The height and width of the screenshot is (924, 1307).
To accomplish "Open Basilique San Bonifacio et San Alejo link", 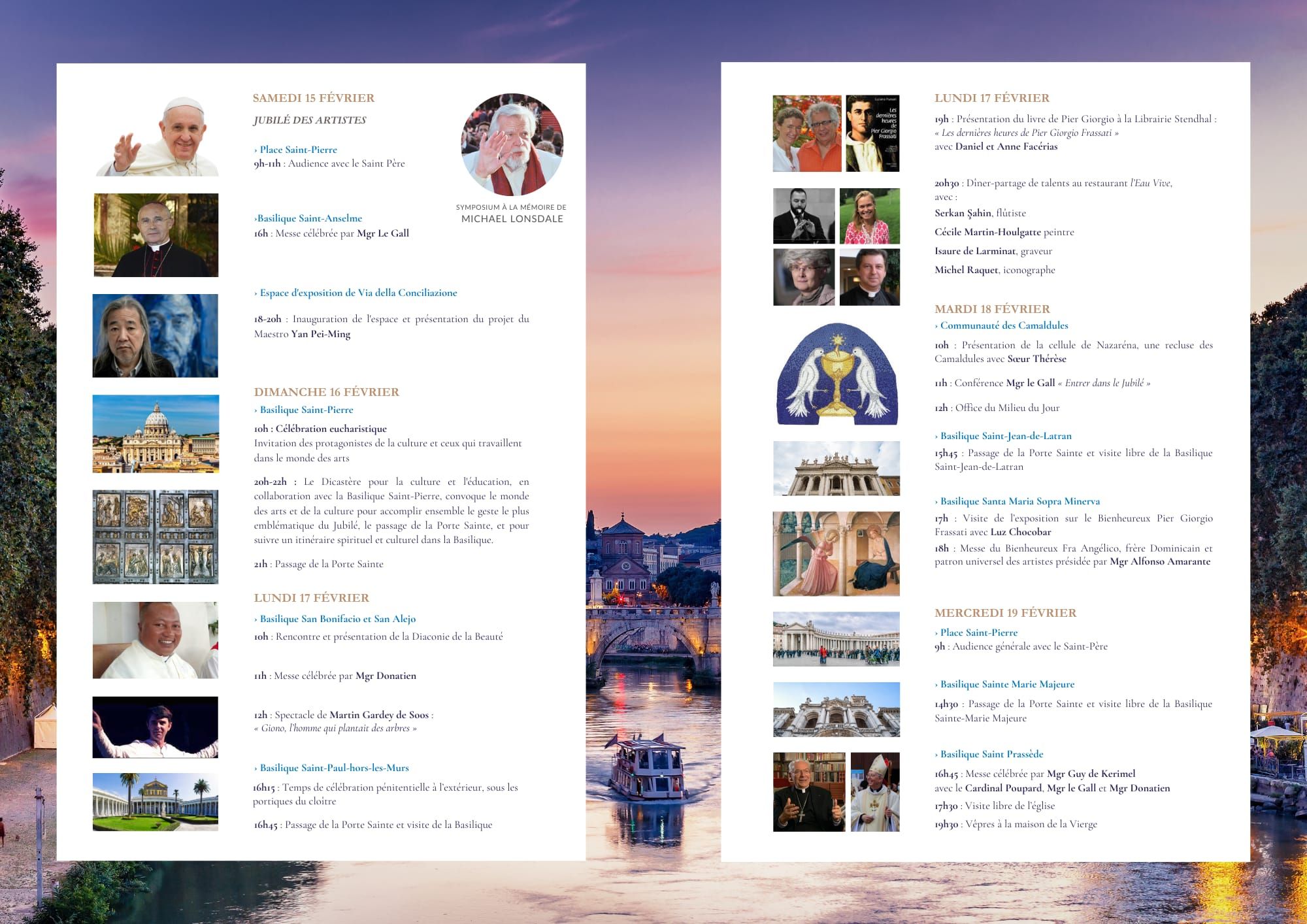I will tap(335, 619).
